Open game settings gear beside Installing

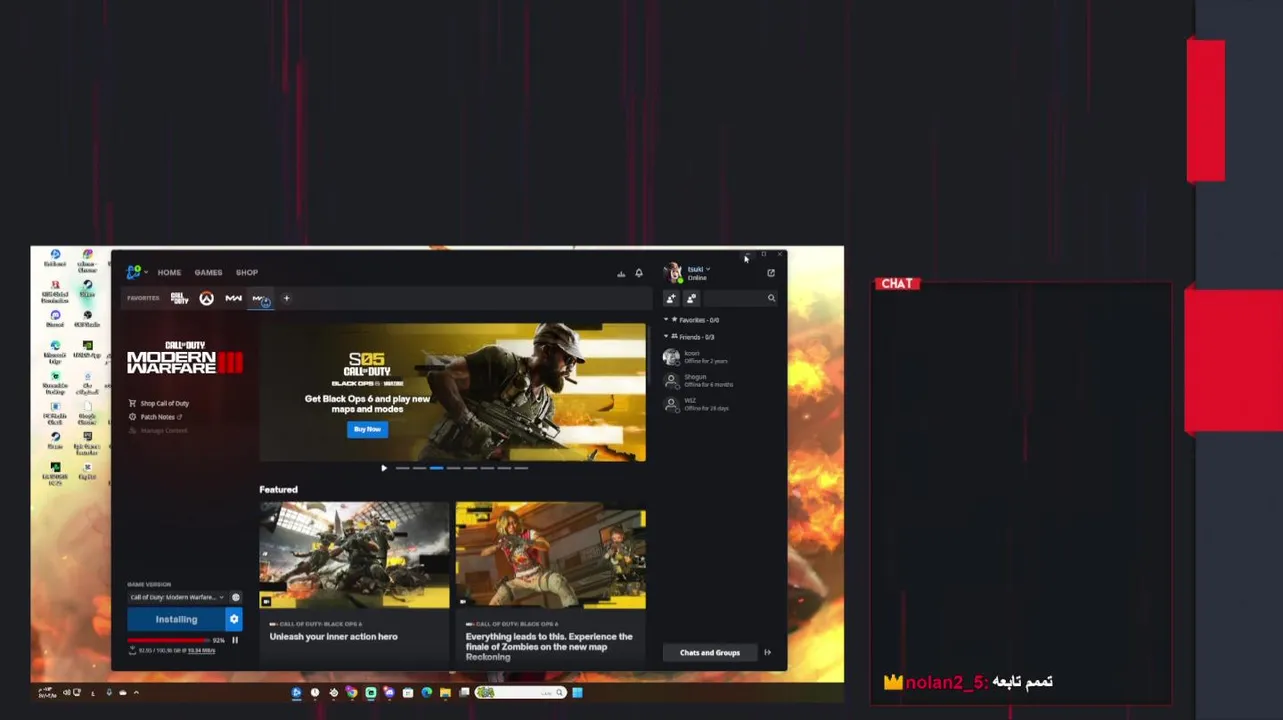coord(234,619)
